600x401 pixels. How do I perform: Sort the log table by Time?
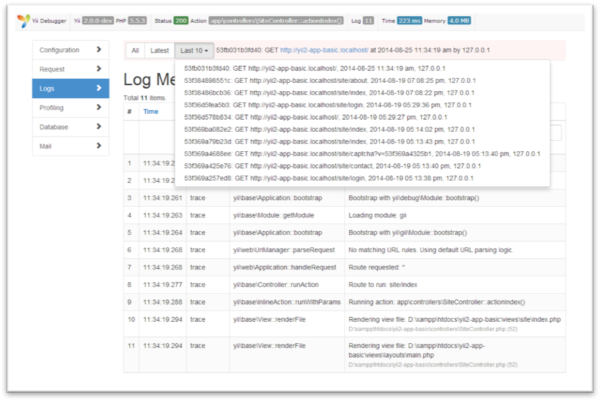tap(151, 112)
